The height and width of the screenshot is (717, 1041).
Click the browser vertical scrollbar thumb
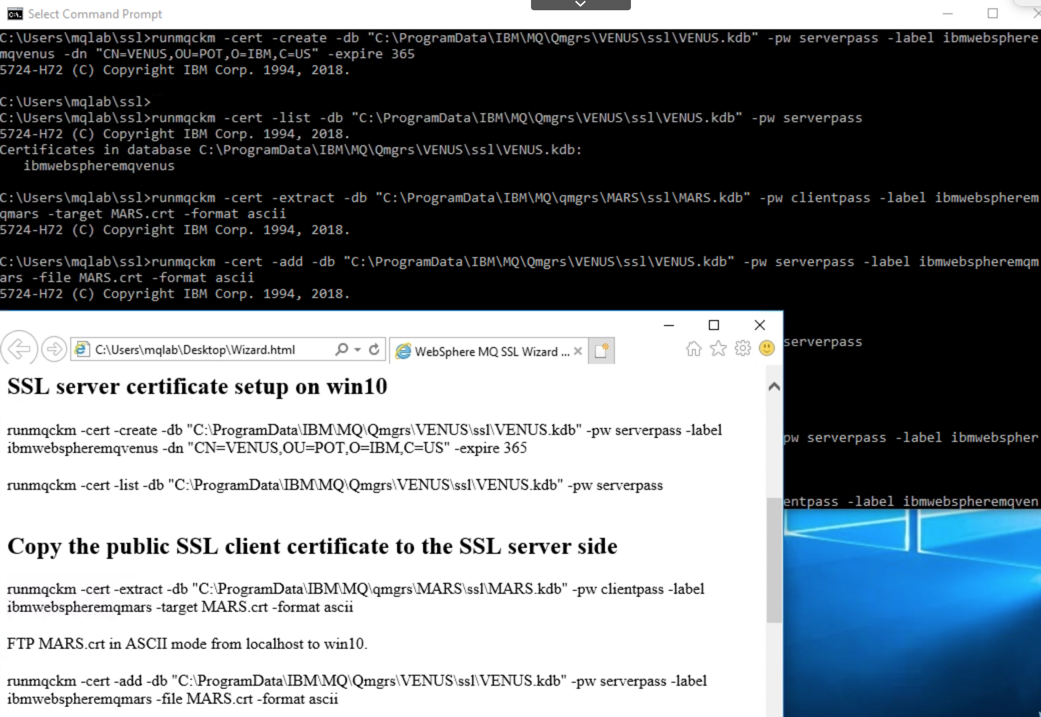[x=774, y=560]
